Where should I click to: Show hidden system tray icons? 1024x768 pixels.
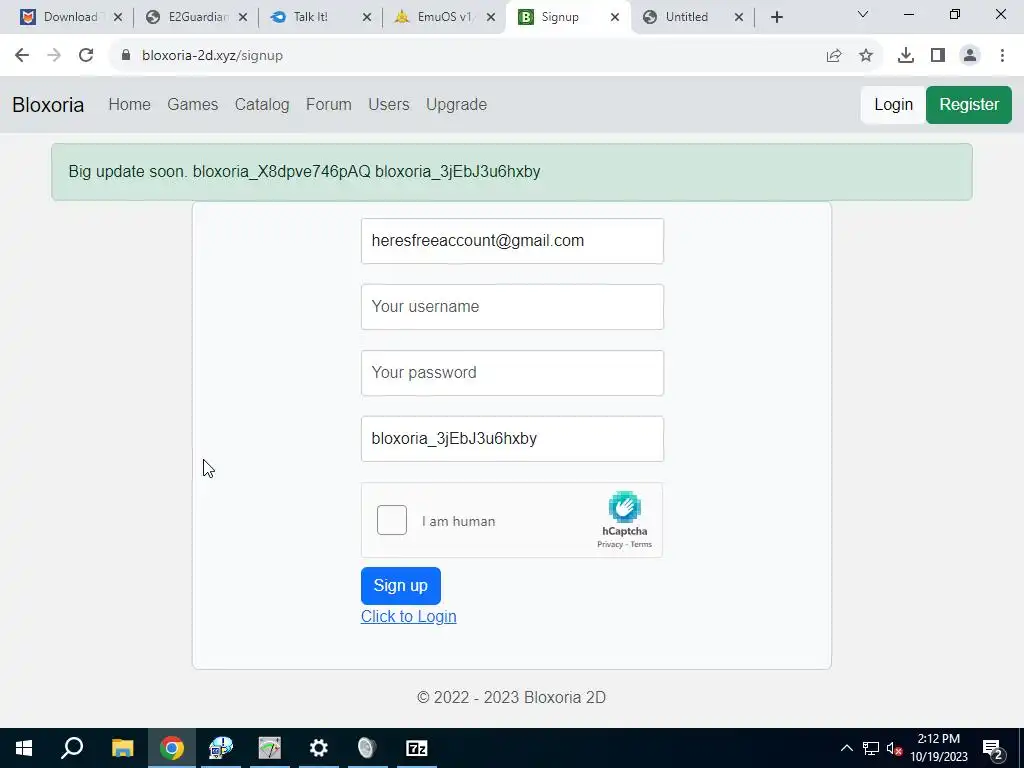pyautogui.click(x=846, y=748)
